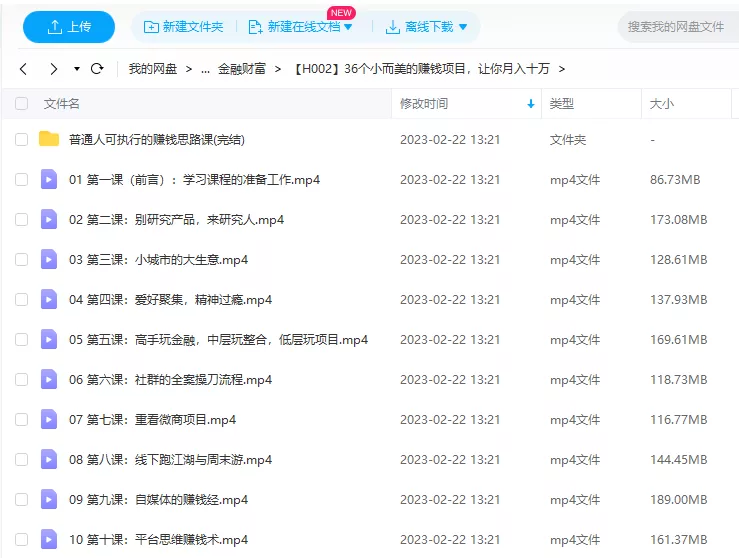
Task: Click the 新建文件夹 button
Action: coord(184,27)
